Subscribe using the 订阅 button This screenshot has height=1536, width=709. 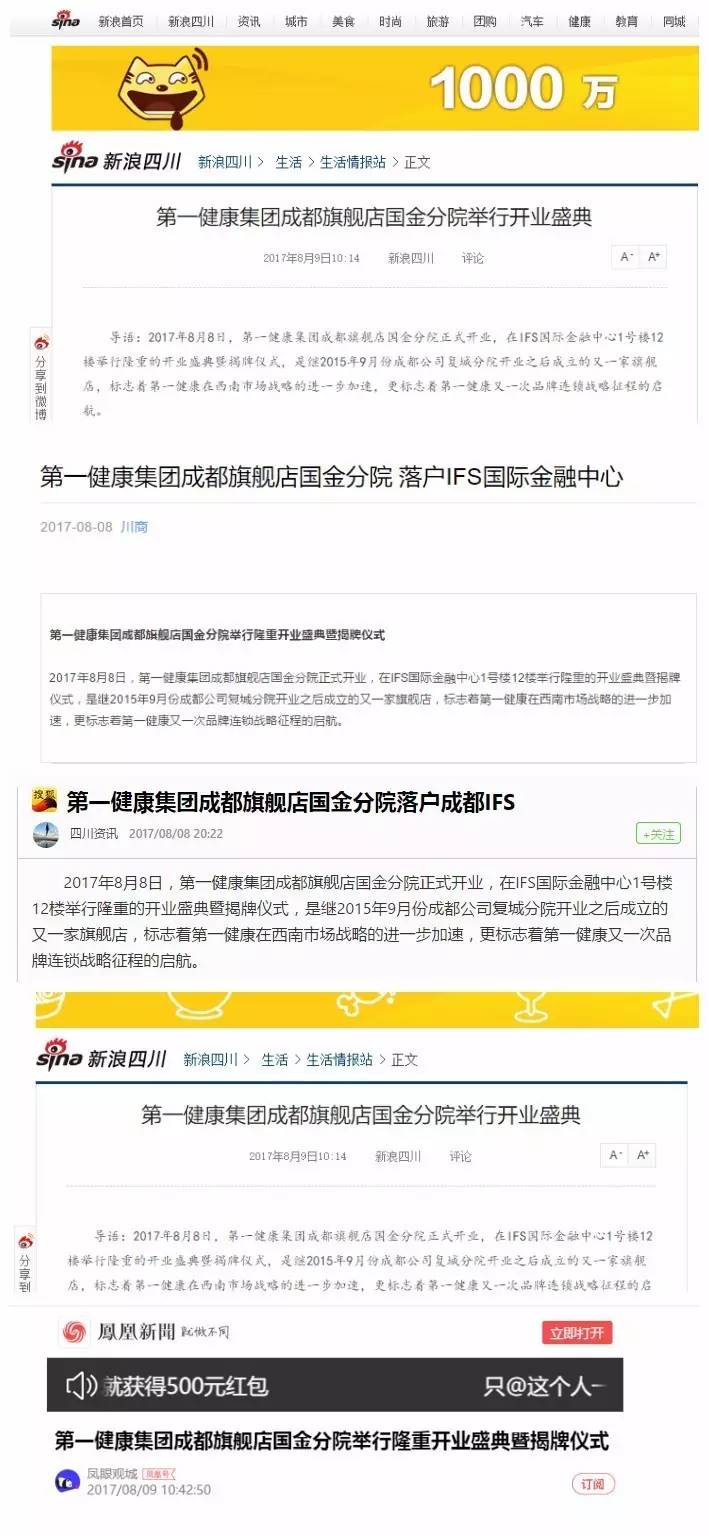(593, 1483)
